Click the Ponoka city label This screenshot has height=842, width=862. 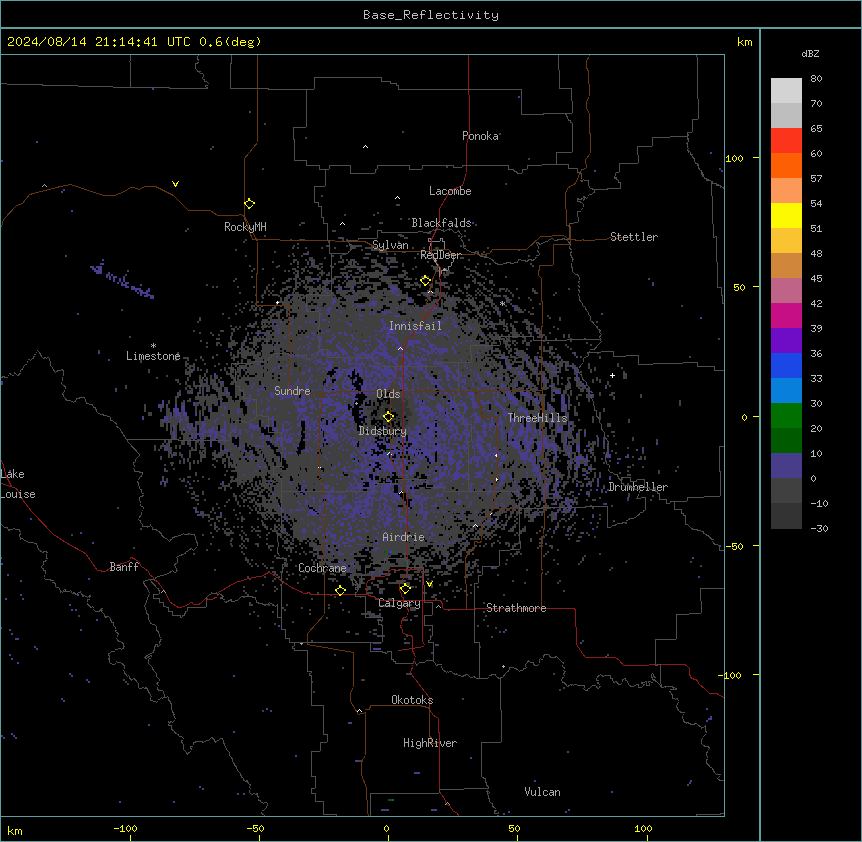click(x=480, y=136)
